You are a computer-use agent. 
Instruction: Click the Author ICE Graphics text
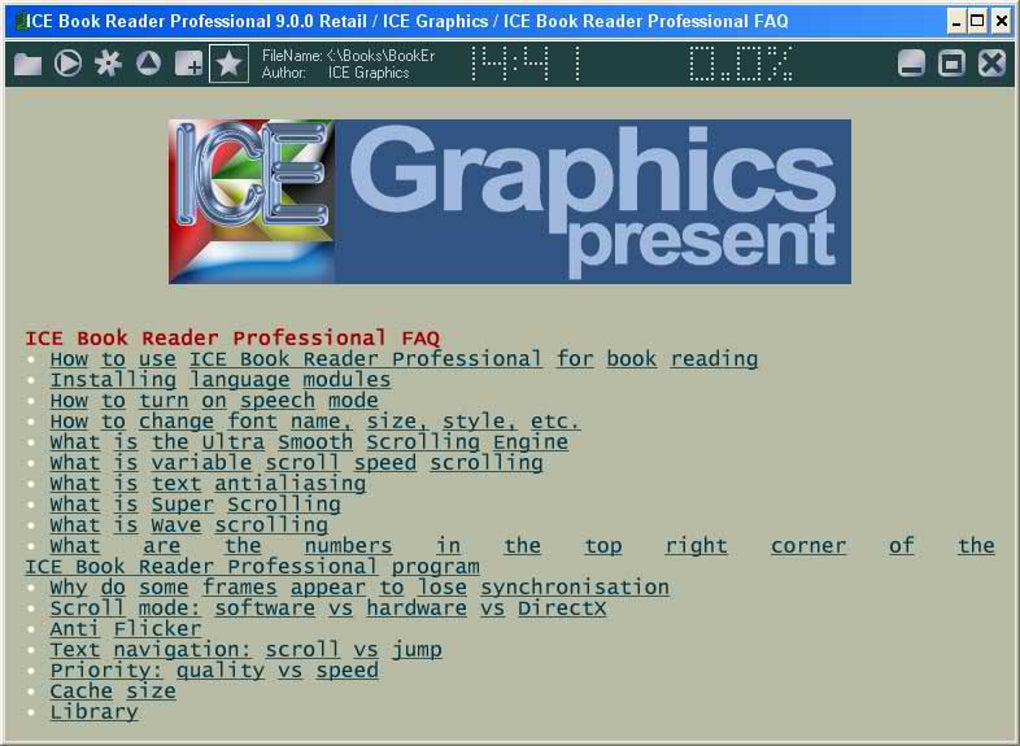click(x=336, y=73)
